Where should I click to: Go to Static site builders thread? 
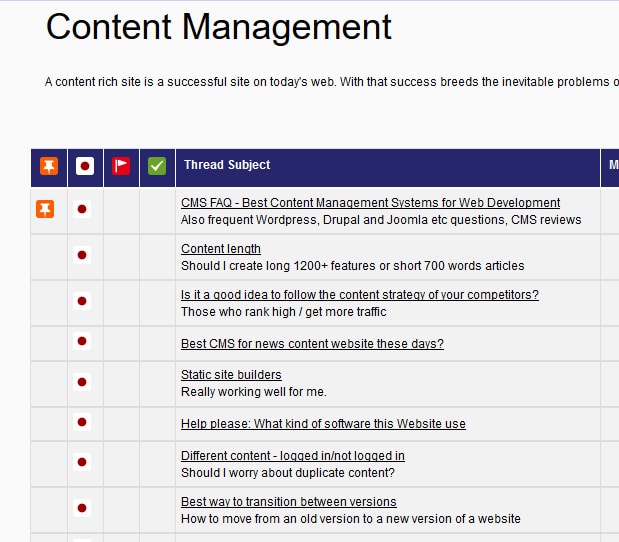(231, 375)
